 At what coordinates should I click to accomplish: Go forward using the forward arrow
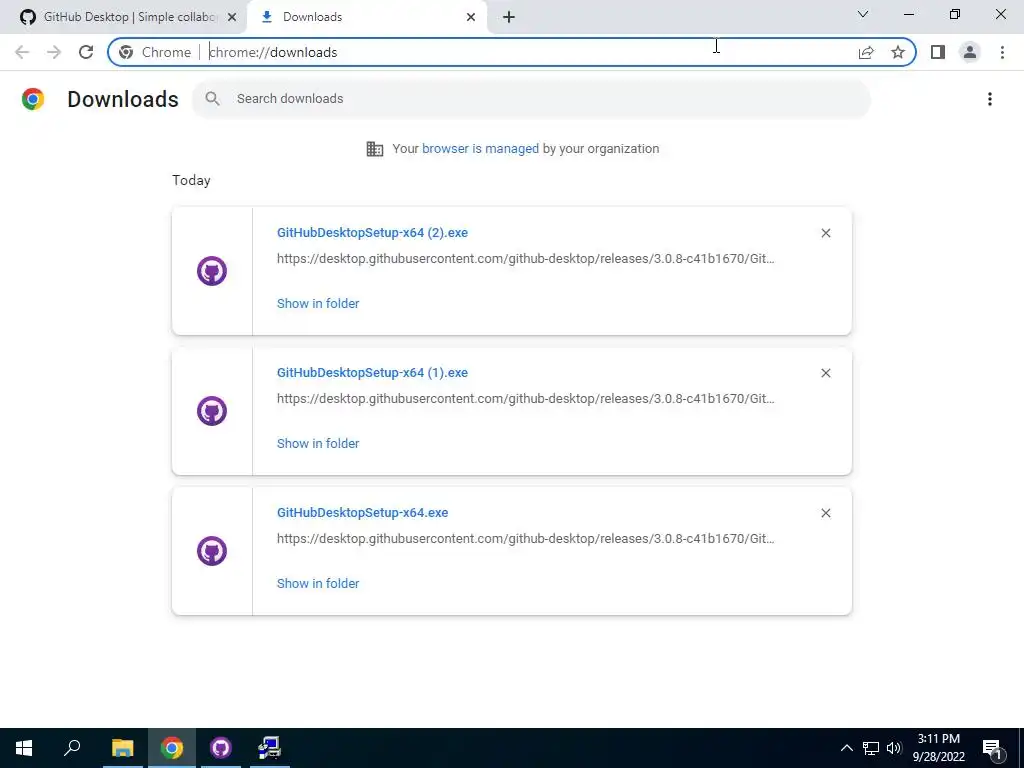click(54, 52)
